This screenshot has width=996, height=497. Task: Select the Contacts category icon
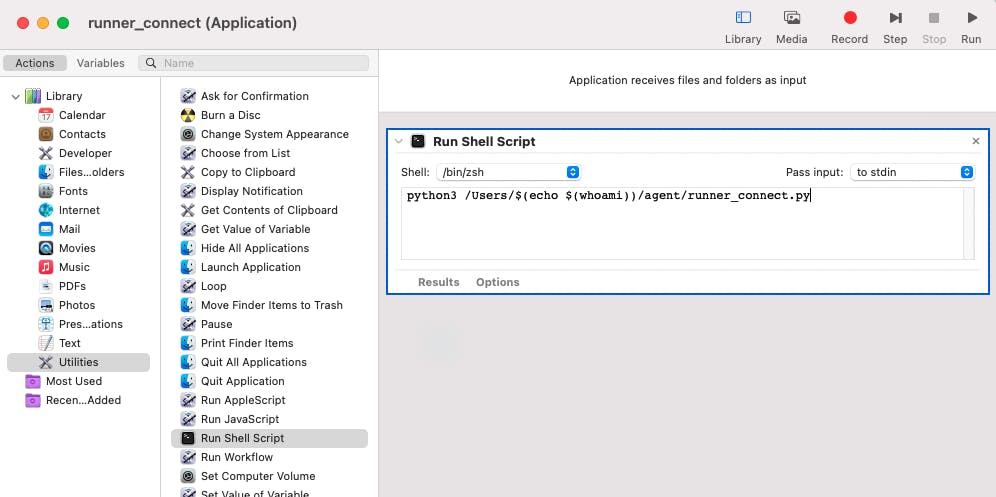pos(46,134)
